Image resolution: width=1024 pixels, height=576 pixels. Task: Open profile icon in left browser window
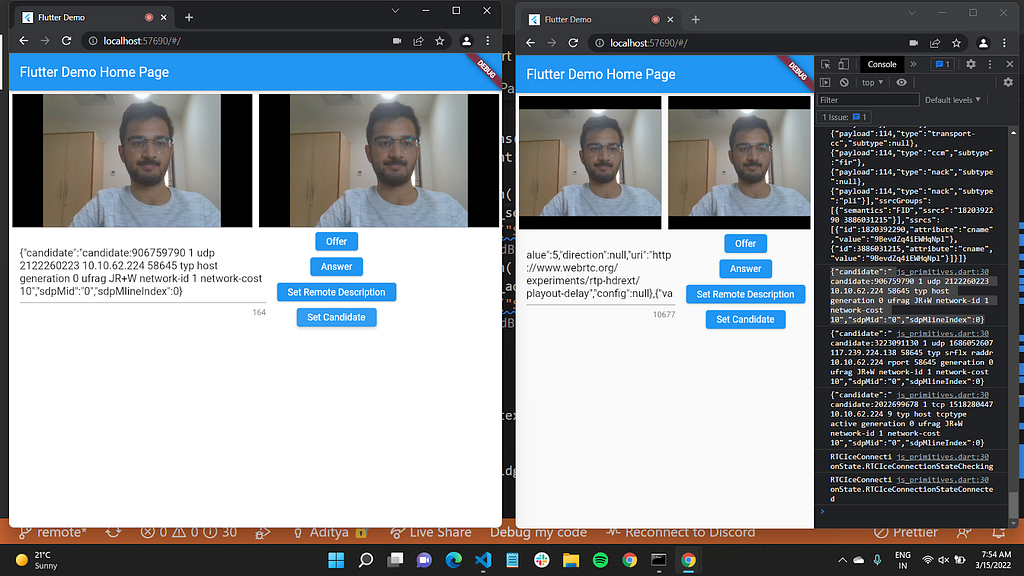[x=466, y=40]
